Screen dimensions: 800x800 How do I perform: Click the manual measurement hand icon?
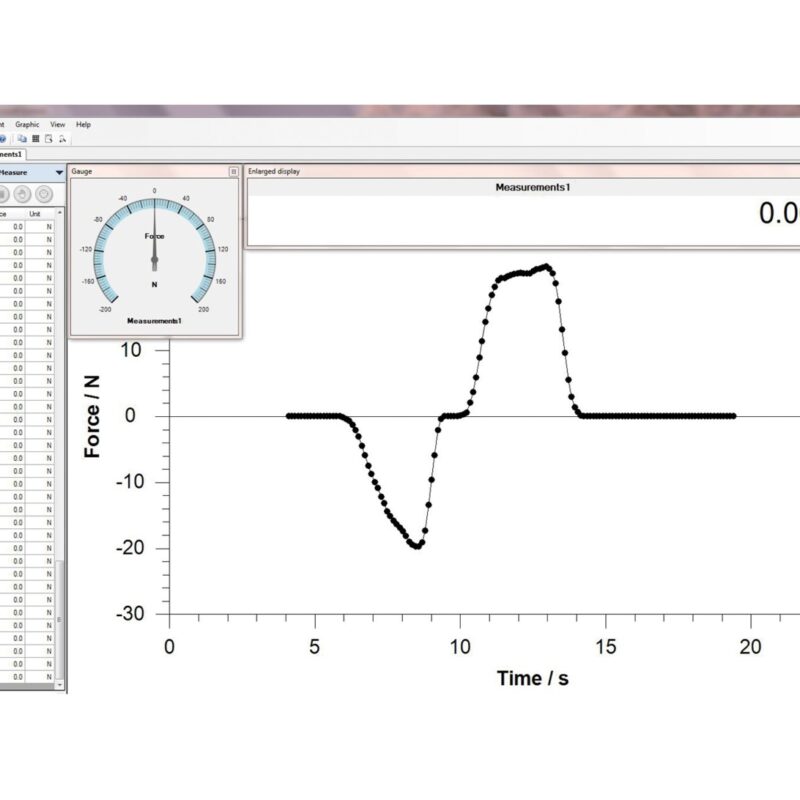[22, 193]
